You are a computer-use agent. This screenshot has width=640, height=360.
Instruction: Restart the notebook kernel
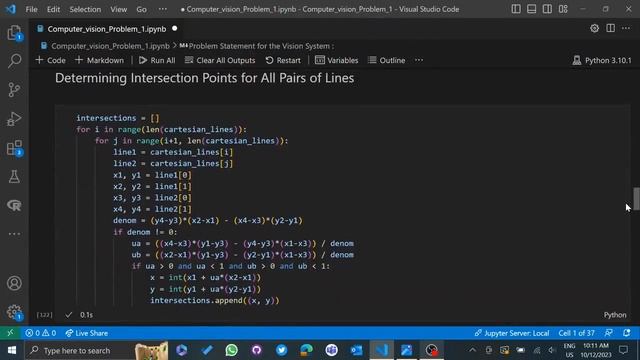283,60
